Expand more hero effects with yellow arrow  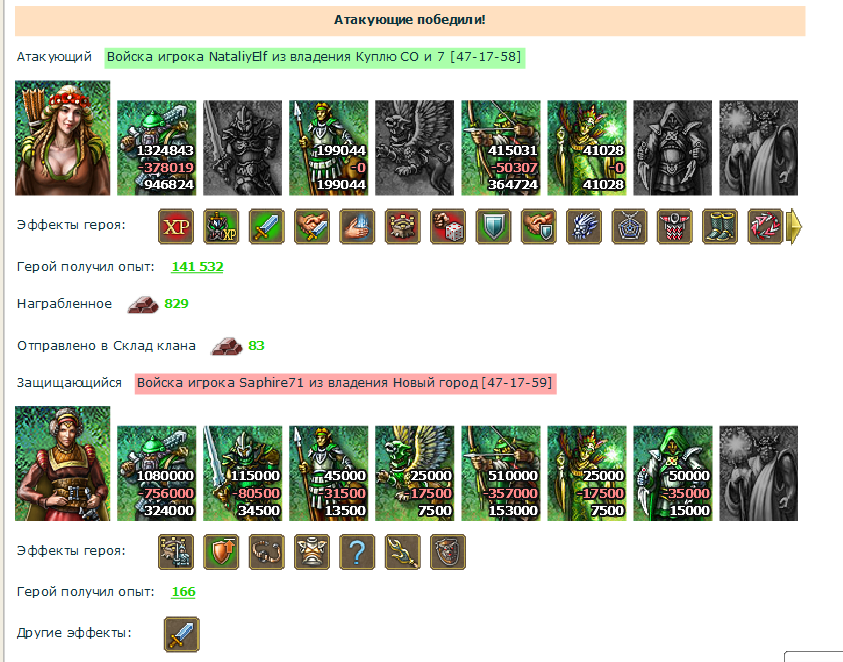click(794, 227)
